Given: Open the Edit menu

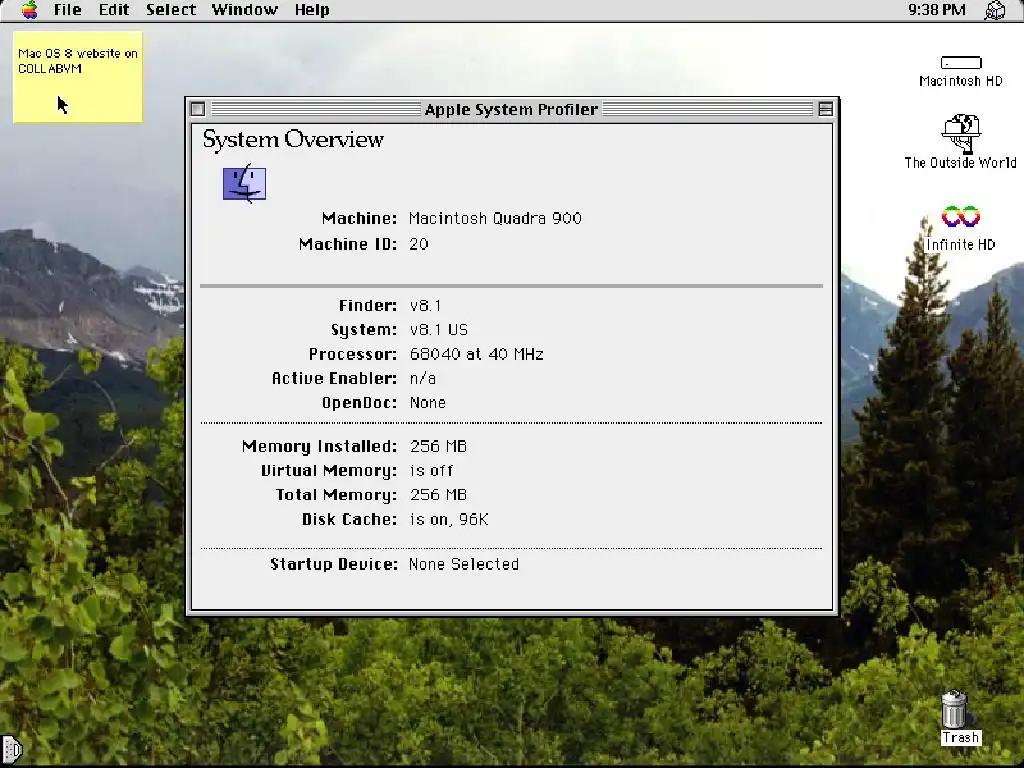Looking at the screenshot, I should pos(114,10).
